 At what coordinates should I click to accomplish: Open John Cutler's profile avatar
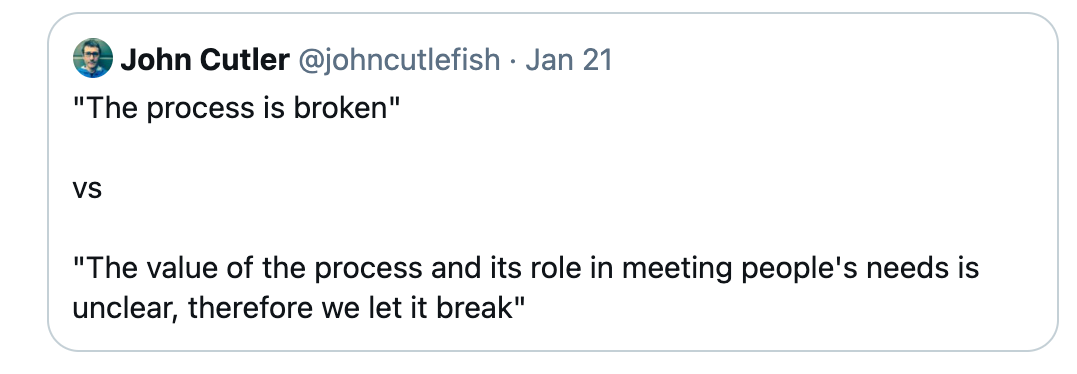tap(93, 58)
